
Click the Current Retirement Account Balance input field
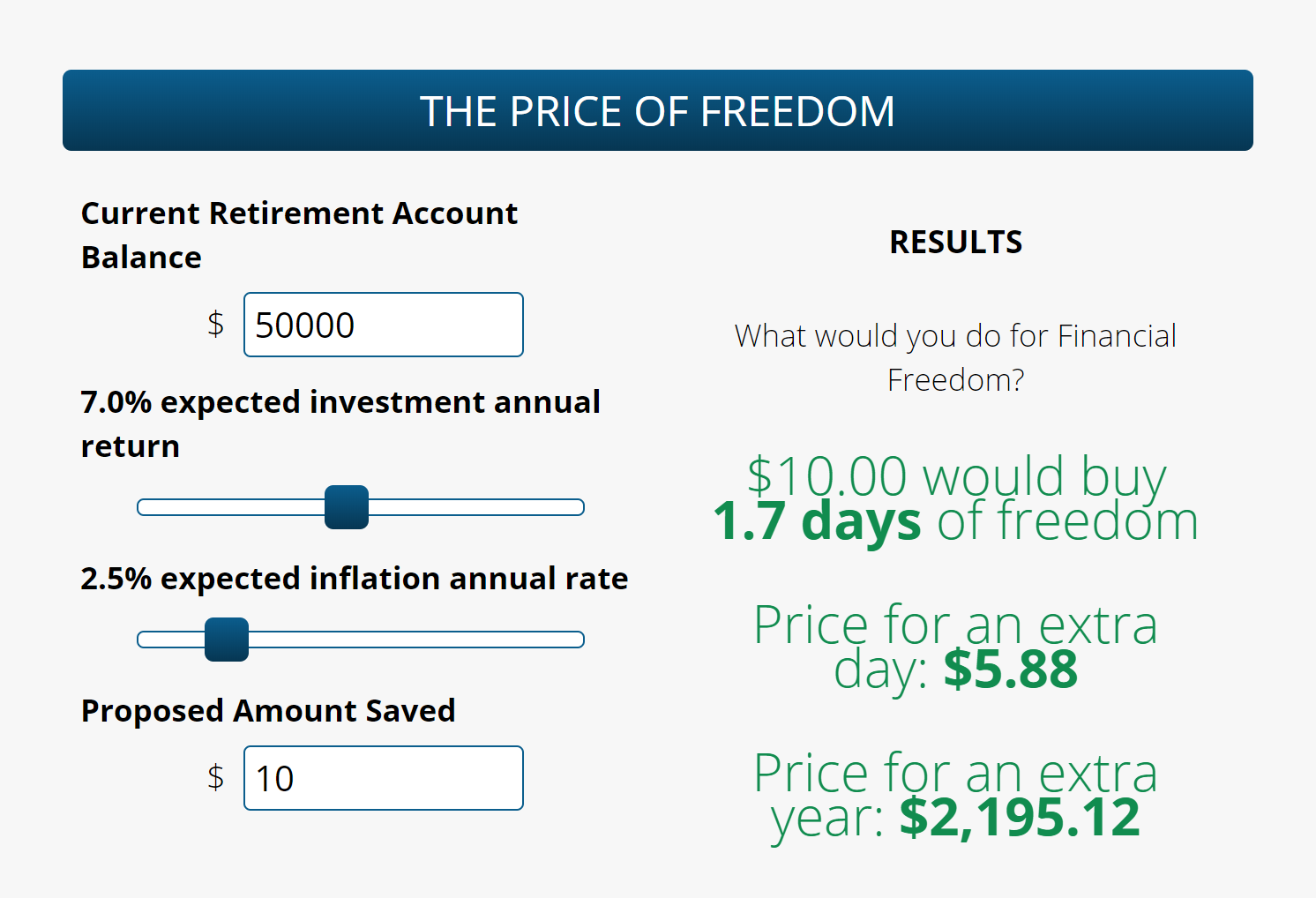383,325
